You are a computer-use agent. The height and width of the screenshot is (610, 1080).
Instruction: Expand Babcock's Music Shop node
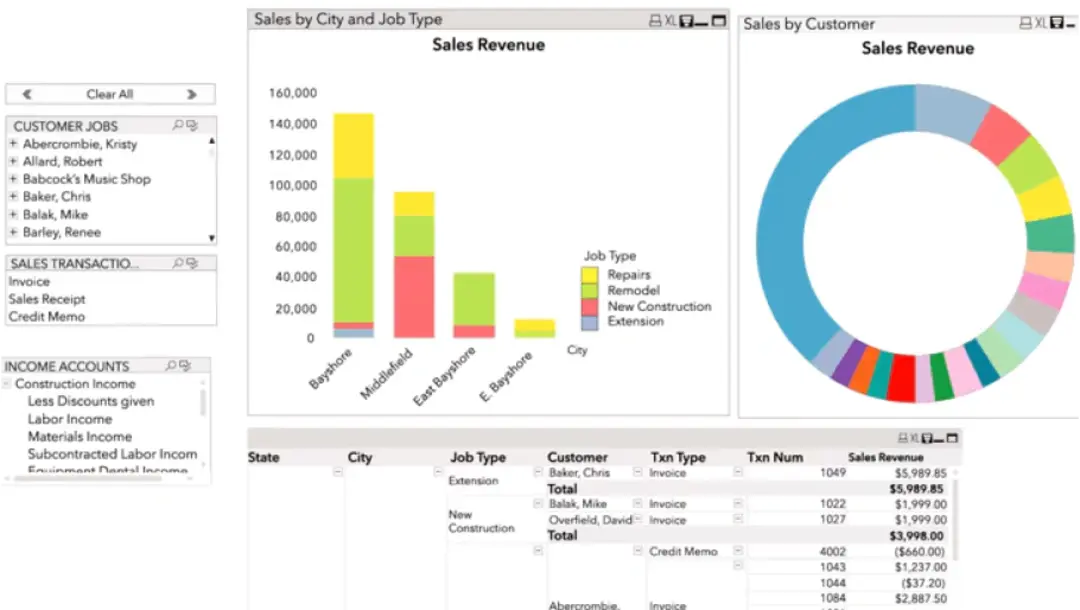pos(13,178)
